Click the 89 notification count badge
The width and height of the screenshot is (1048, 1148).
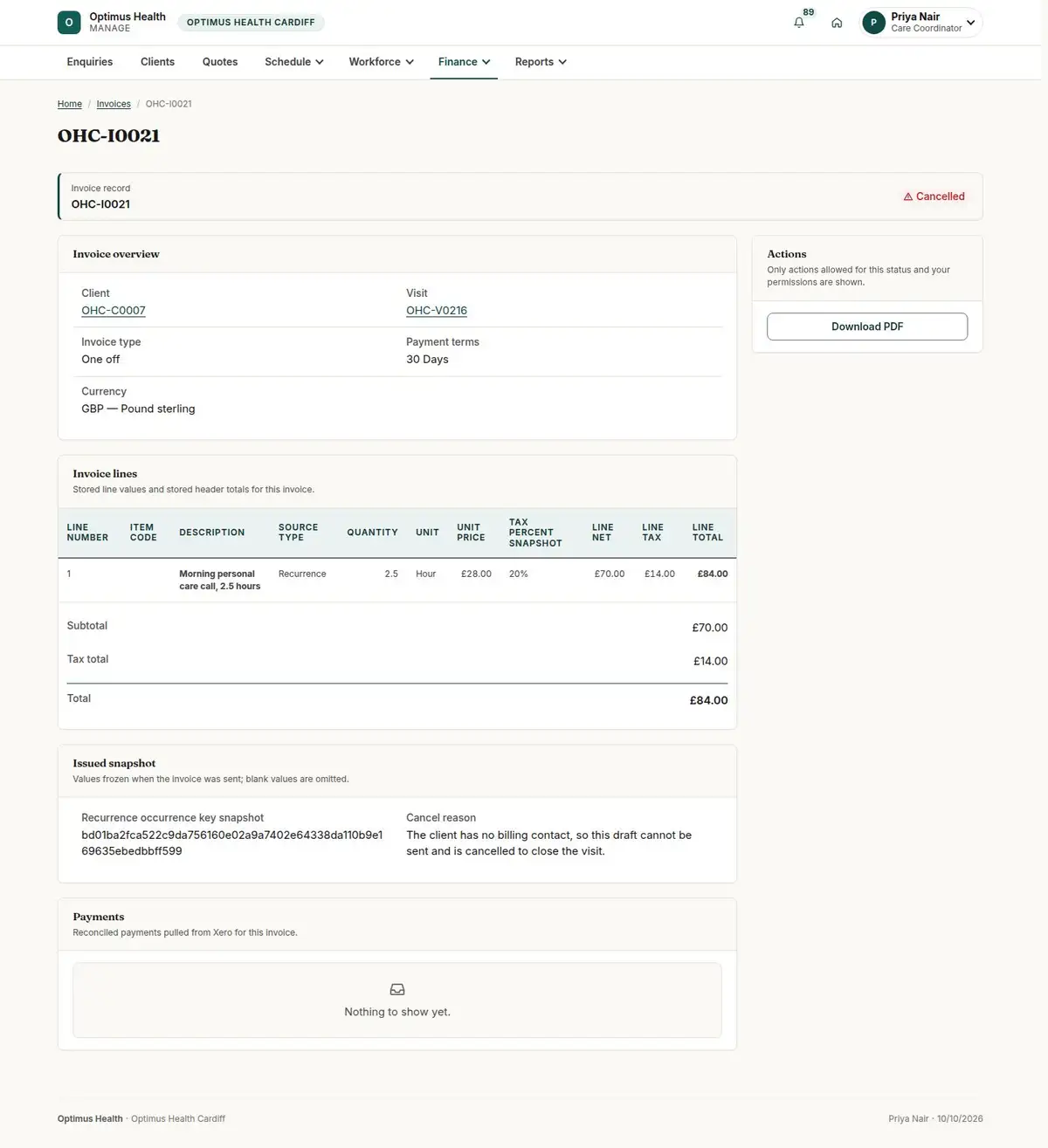[x=809, y=12]
